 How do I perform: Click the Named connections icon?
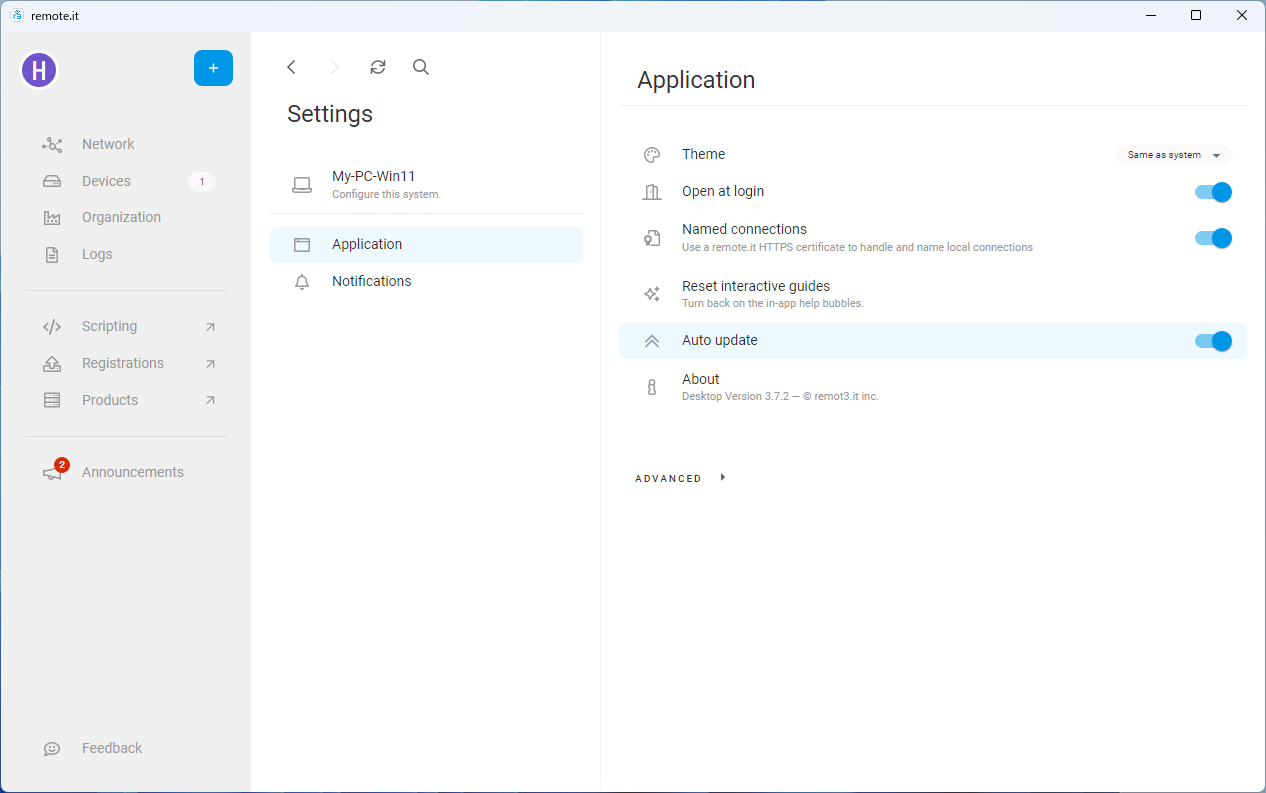(x=652, y=238)
